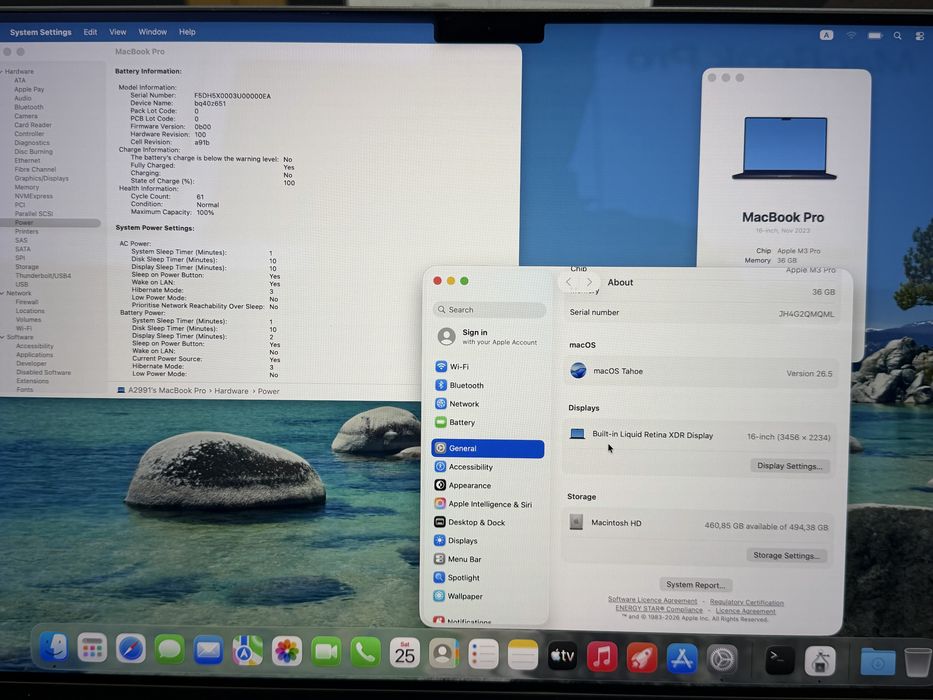Screen dimensions: 933x700
Task: Open the Edit menu
Action: click(x=90, y=32)
